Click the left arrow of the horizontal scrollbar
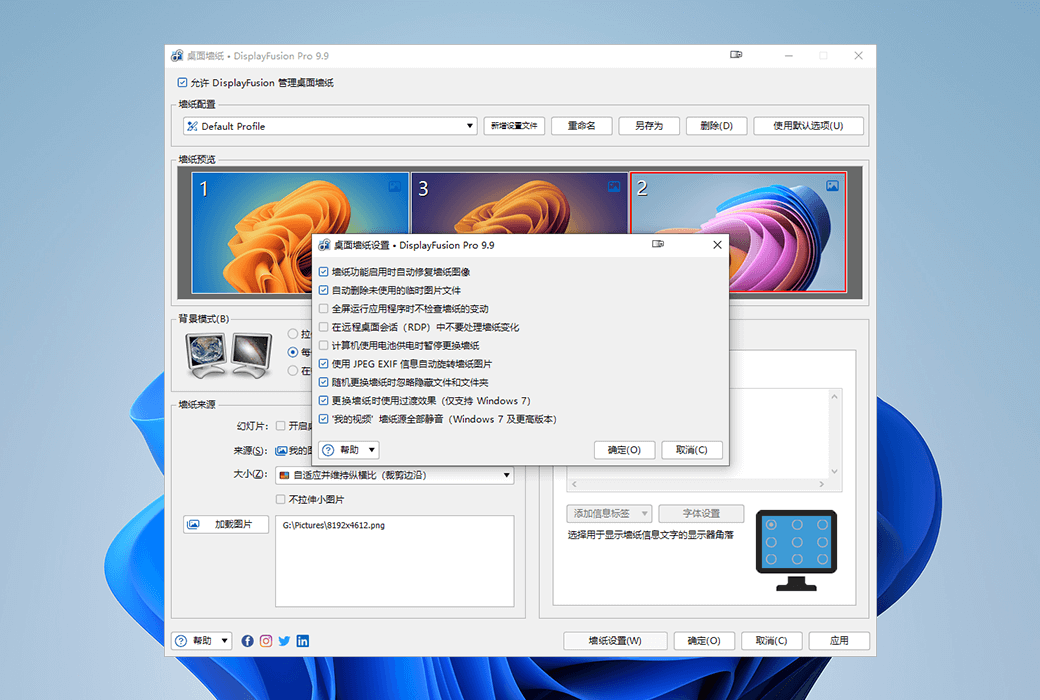The image size is (1040, 700). (574, 484)
